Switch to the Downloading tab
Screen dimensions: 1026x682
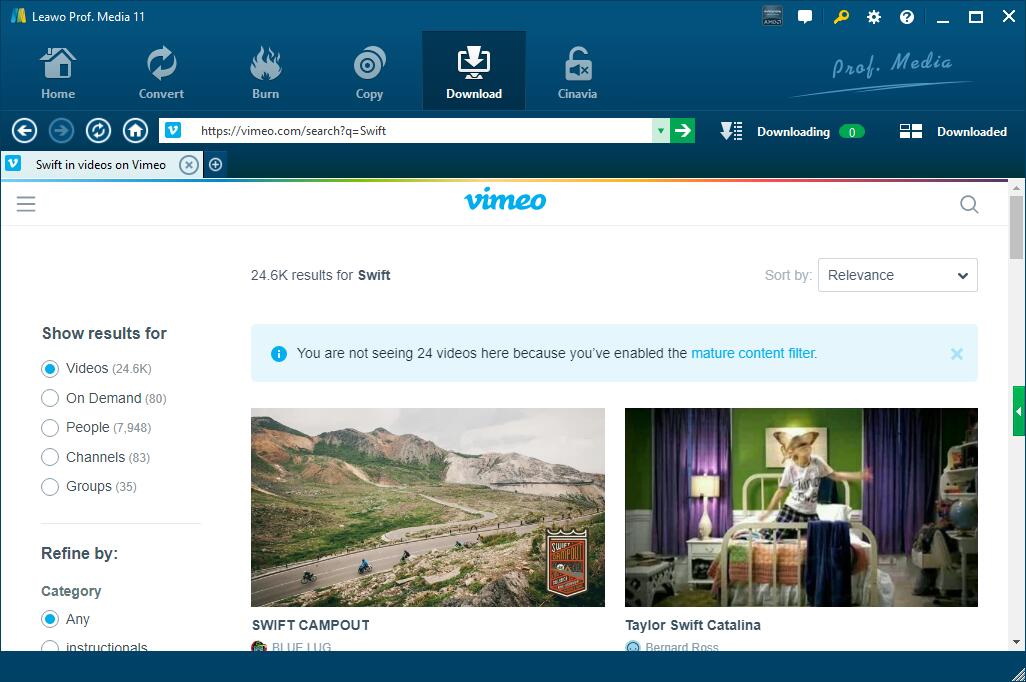pyautogui.click(x=791, y=131)
